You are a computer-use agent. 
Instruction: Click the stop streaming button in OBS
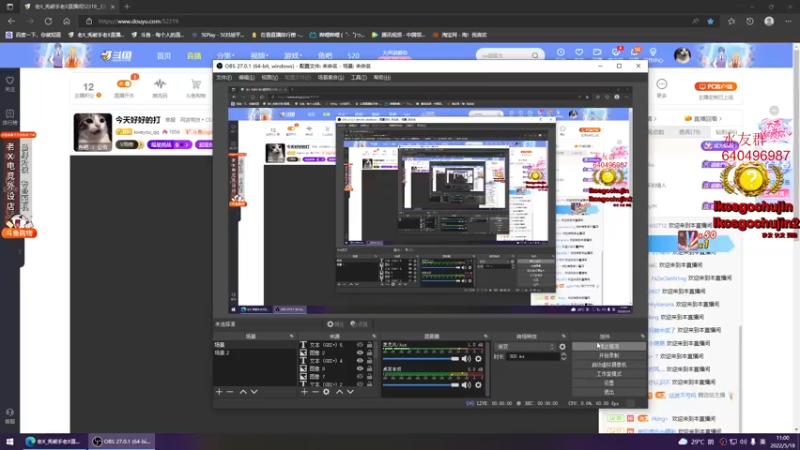(609, 346)
